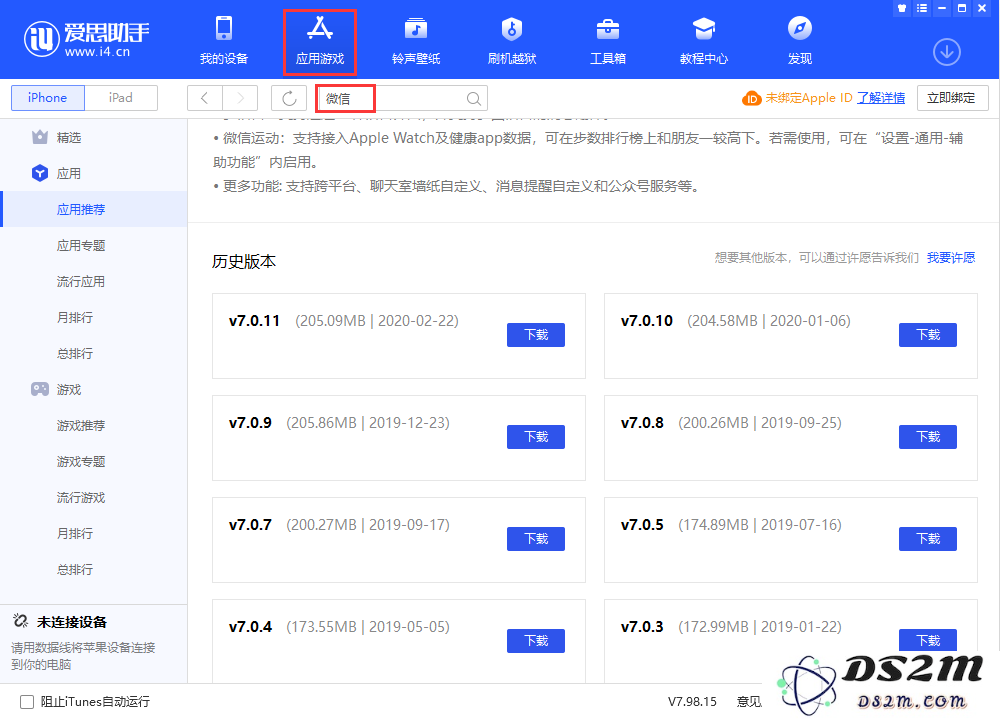The image size is (1000, 719).
Task: Click the skin shirt icon in title bar
Action: click(x=902, y=8)
